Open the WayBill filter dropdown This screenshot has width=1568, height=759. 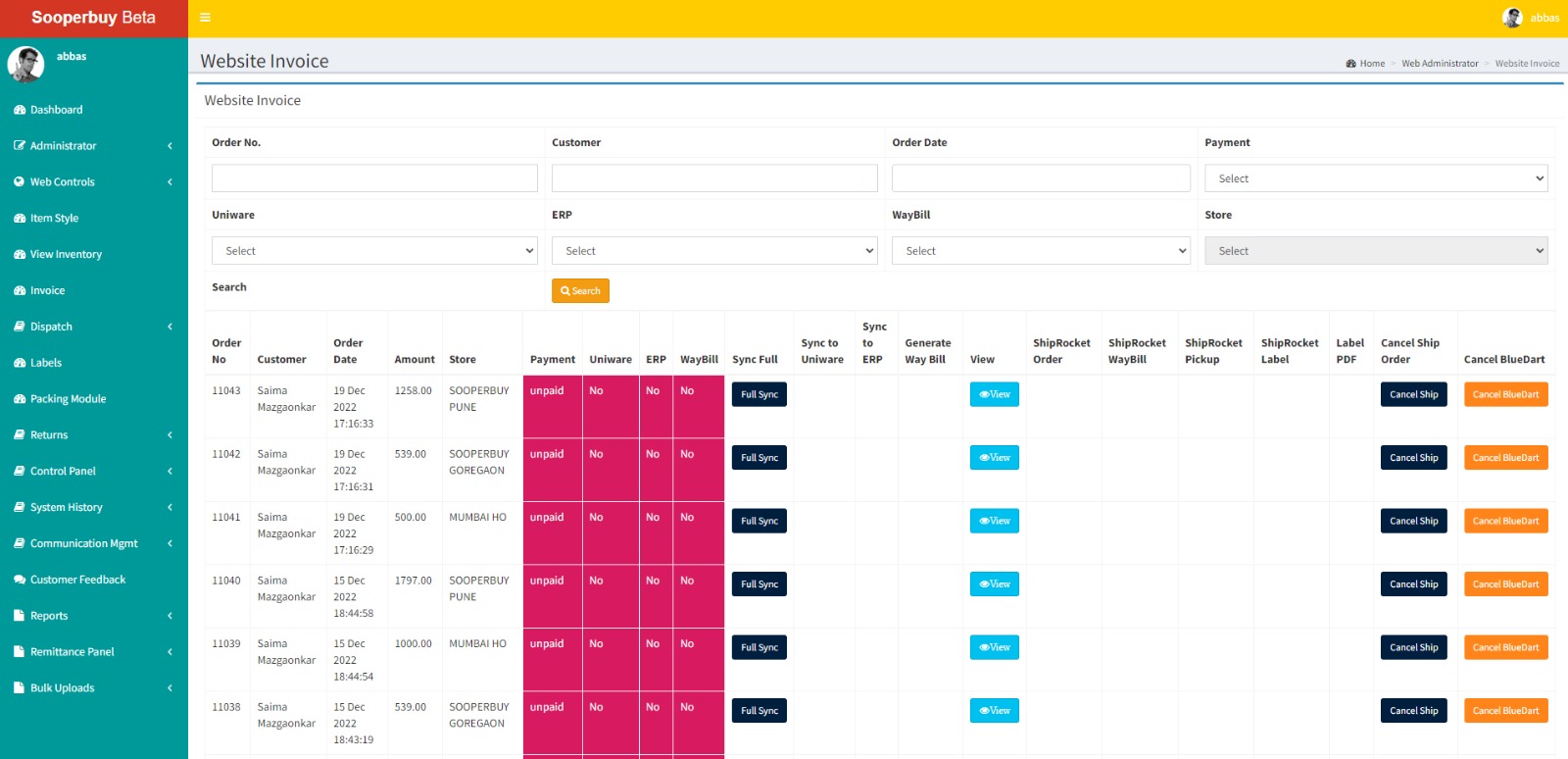click(x=1040, y=251)
